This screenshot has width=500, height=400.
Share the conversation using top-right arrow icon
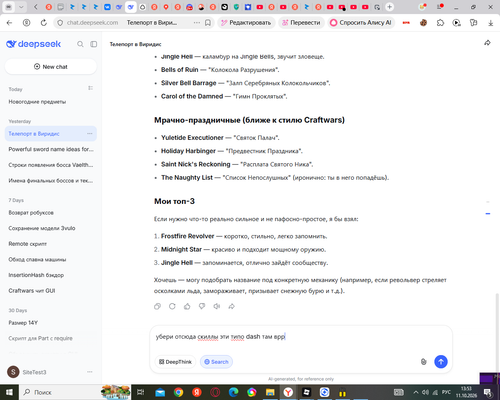[x=487, y=43]
